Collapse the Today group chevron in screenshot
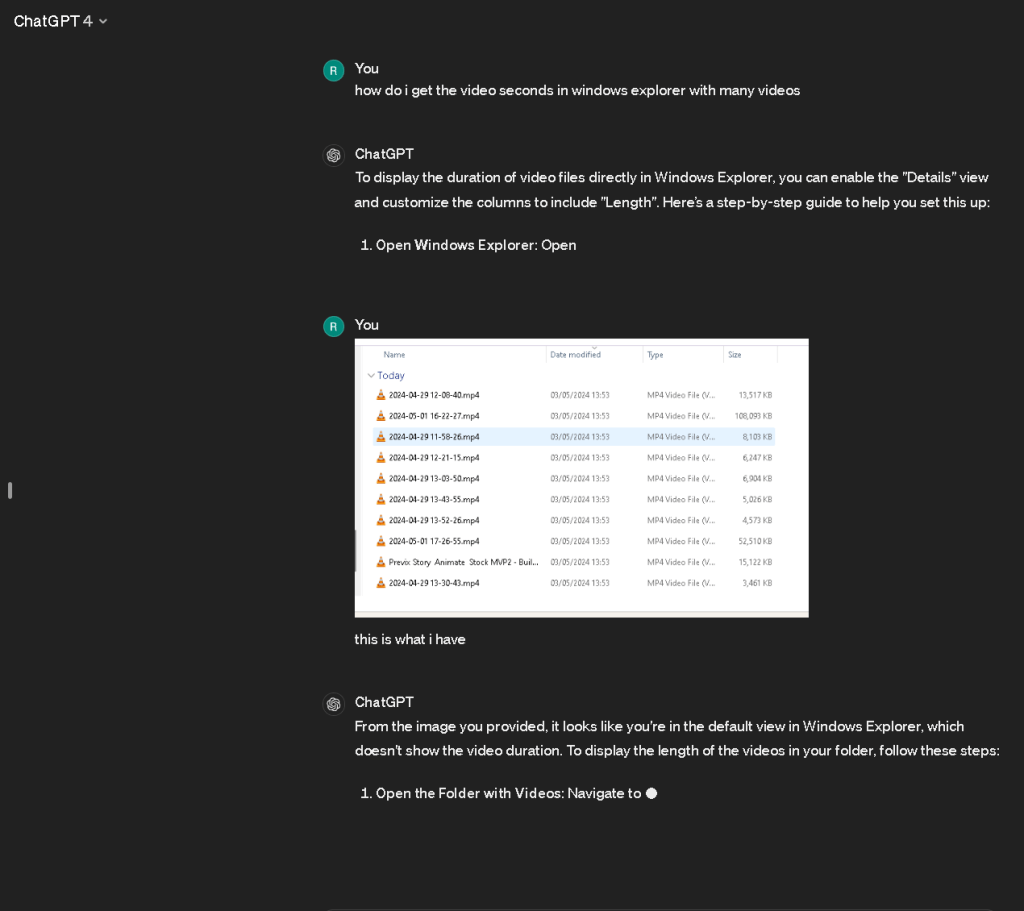Viewport: 1024px width, 911px height. (371, 376)
